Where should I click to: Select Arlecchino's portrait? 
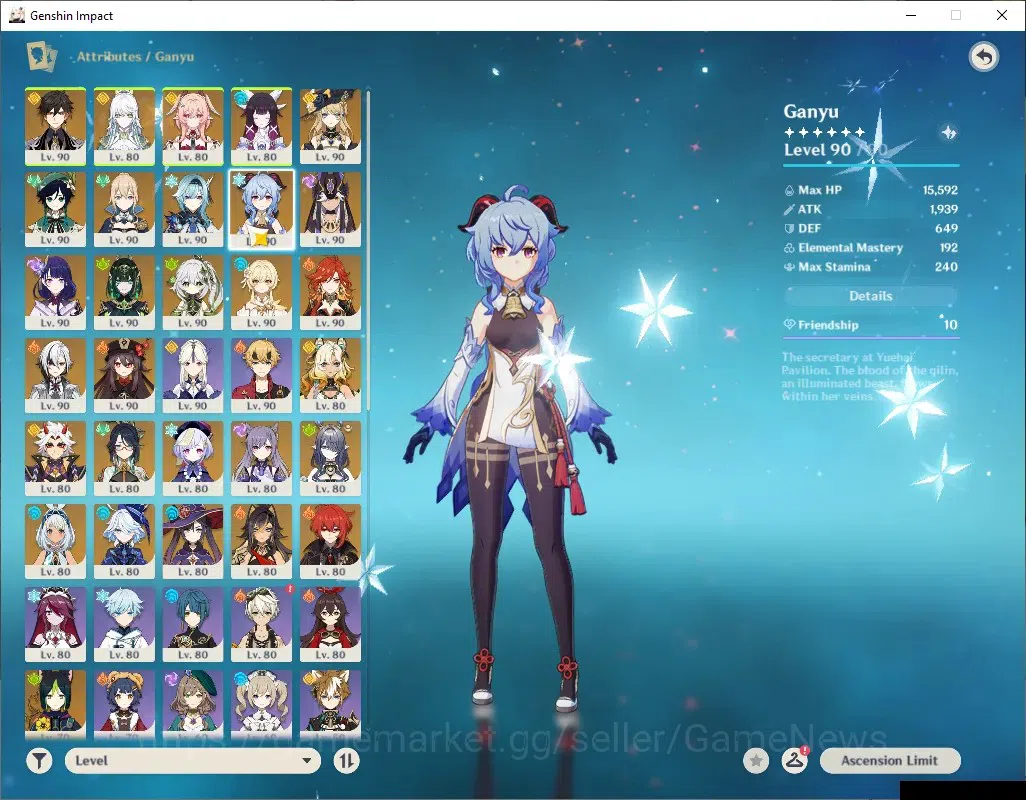[x=56, y=375]
